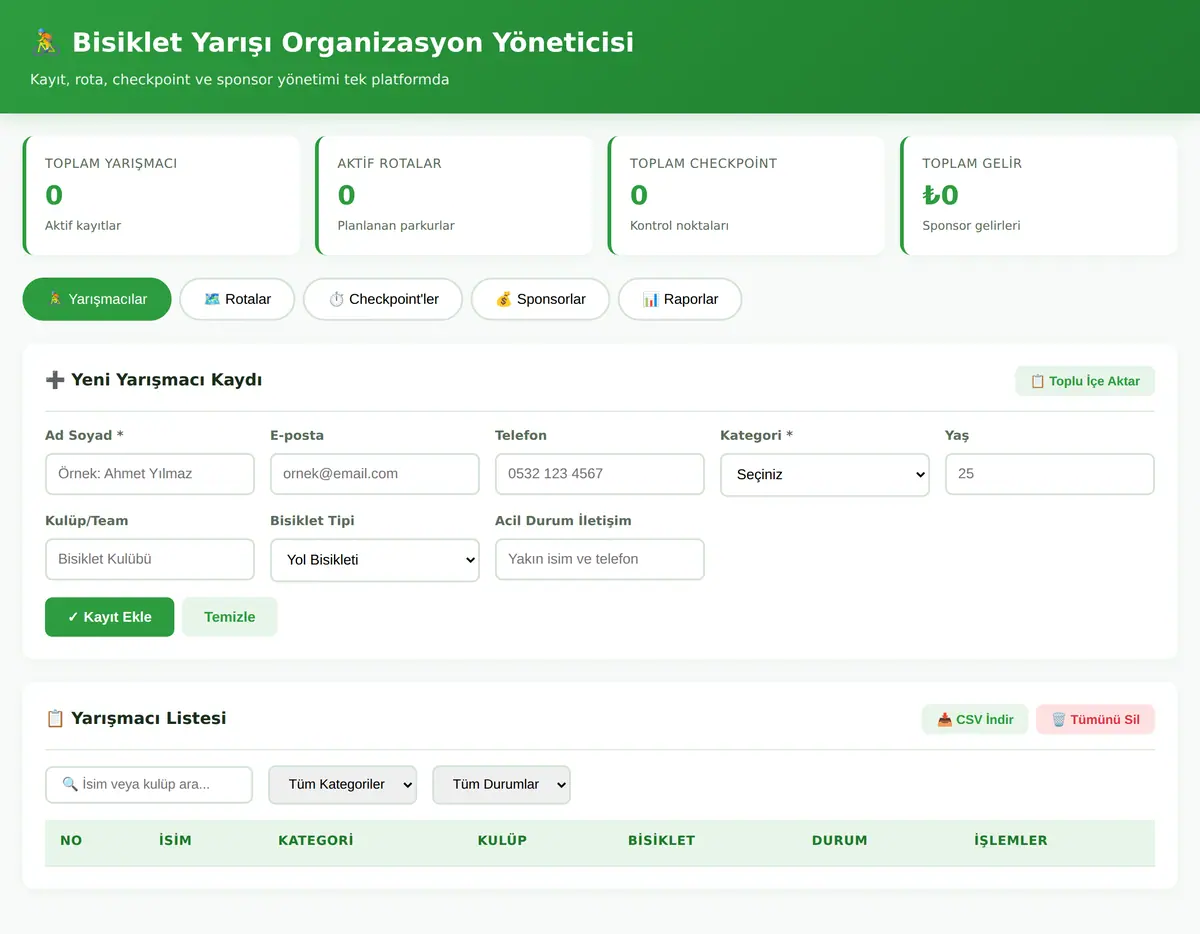Screen dimensions: 1200x934
Task: Click into the E-posta field
Action: coord(375,474)
